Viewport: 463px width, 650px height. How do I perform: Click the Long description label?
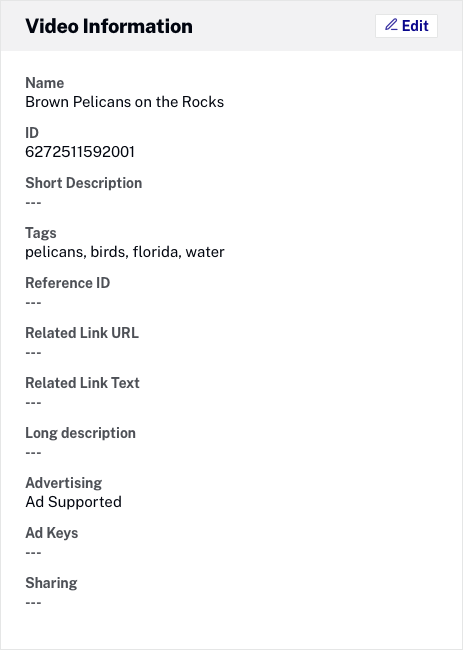(80, 433)
